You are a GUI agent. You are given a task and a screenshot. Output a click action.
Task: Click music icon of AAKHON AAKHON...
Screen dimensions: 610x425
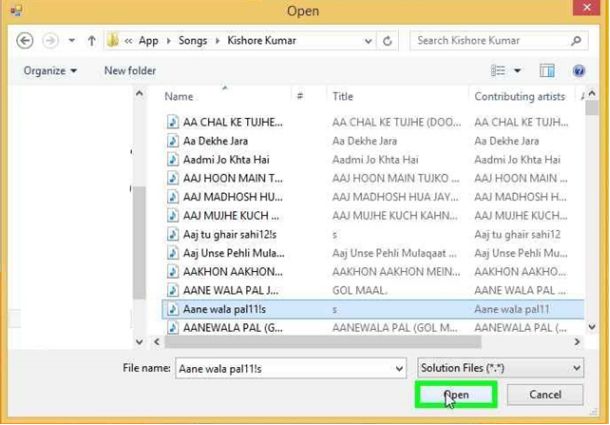pos(173,272)
